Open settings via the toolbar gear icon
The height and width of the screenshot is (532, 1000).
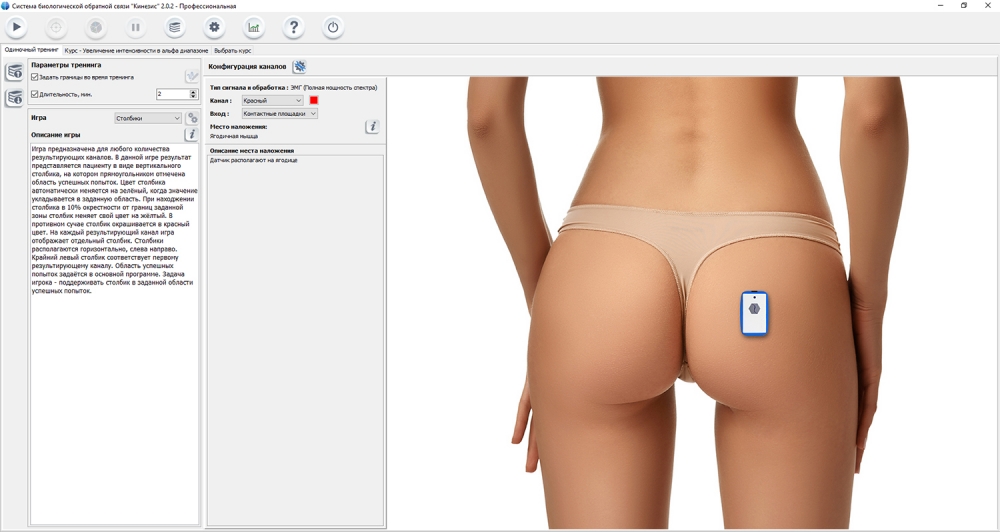[x=214, y=27]
